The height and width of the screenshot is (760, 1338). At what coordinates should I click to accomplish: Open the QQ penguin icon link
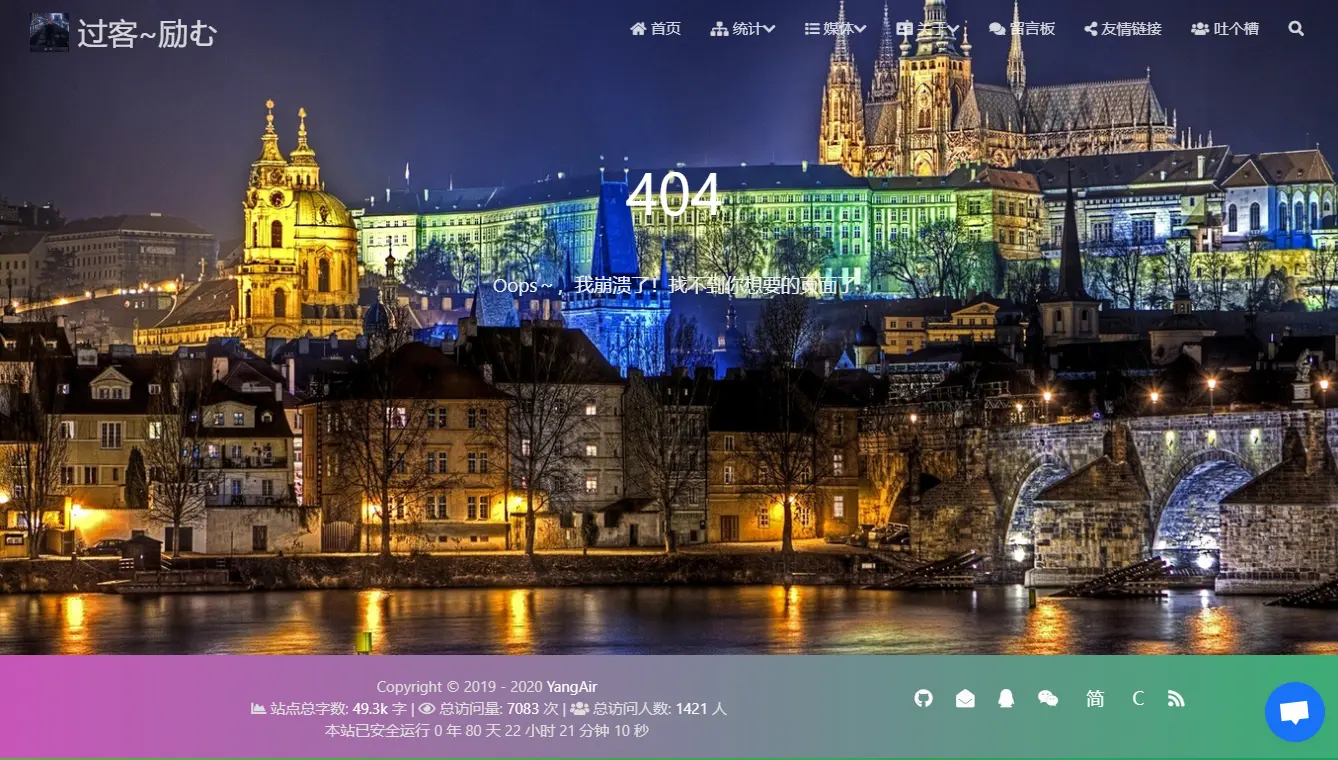(x=1006, y=699)
